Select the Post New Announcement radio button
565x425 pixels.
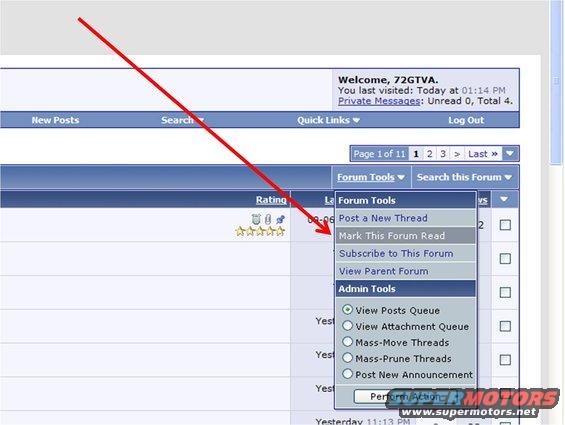click(347, 374)
